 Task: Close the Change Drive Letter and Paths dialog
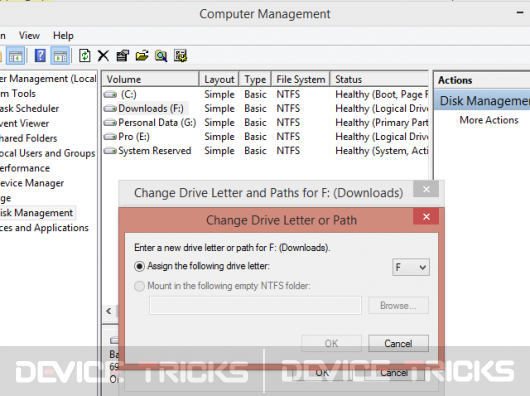pos(426,189)
